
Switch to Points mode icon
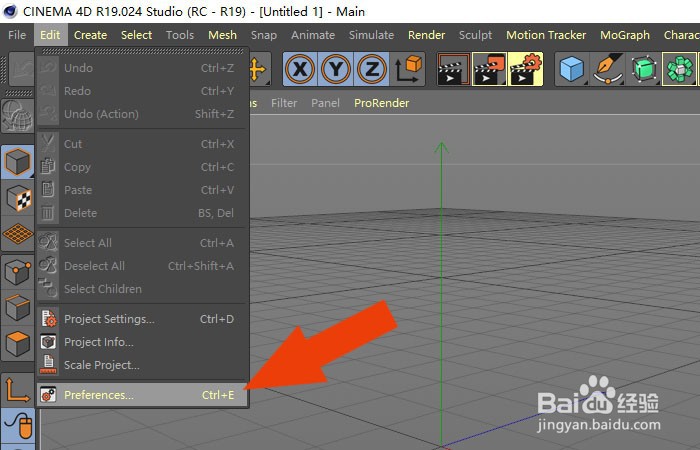[x=17, y=271]
